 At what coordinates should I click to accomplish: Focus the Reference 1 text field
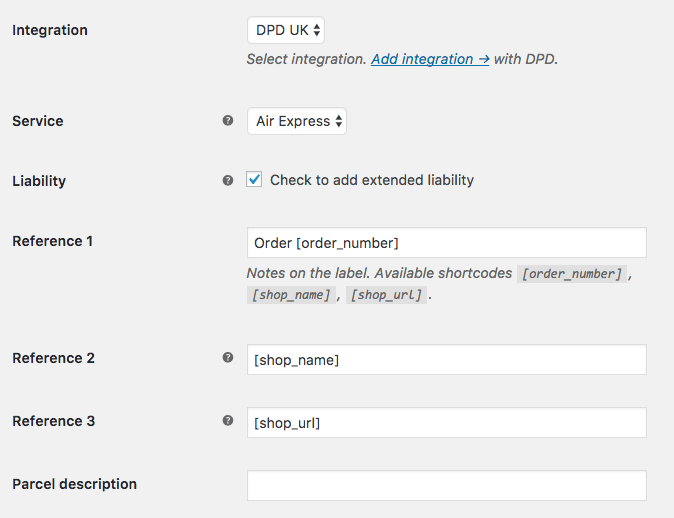(x=447, y=243)
